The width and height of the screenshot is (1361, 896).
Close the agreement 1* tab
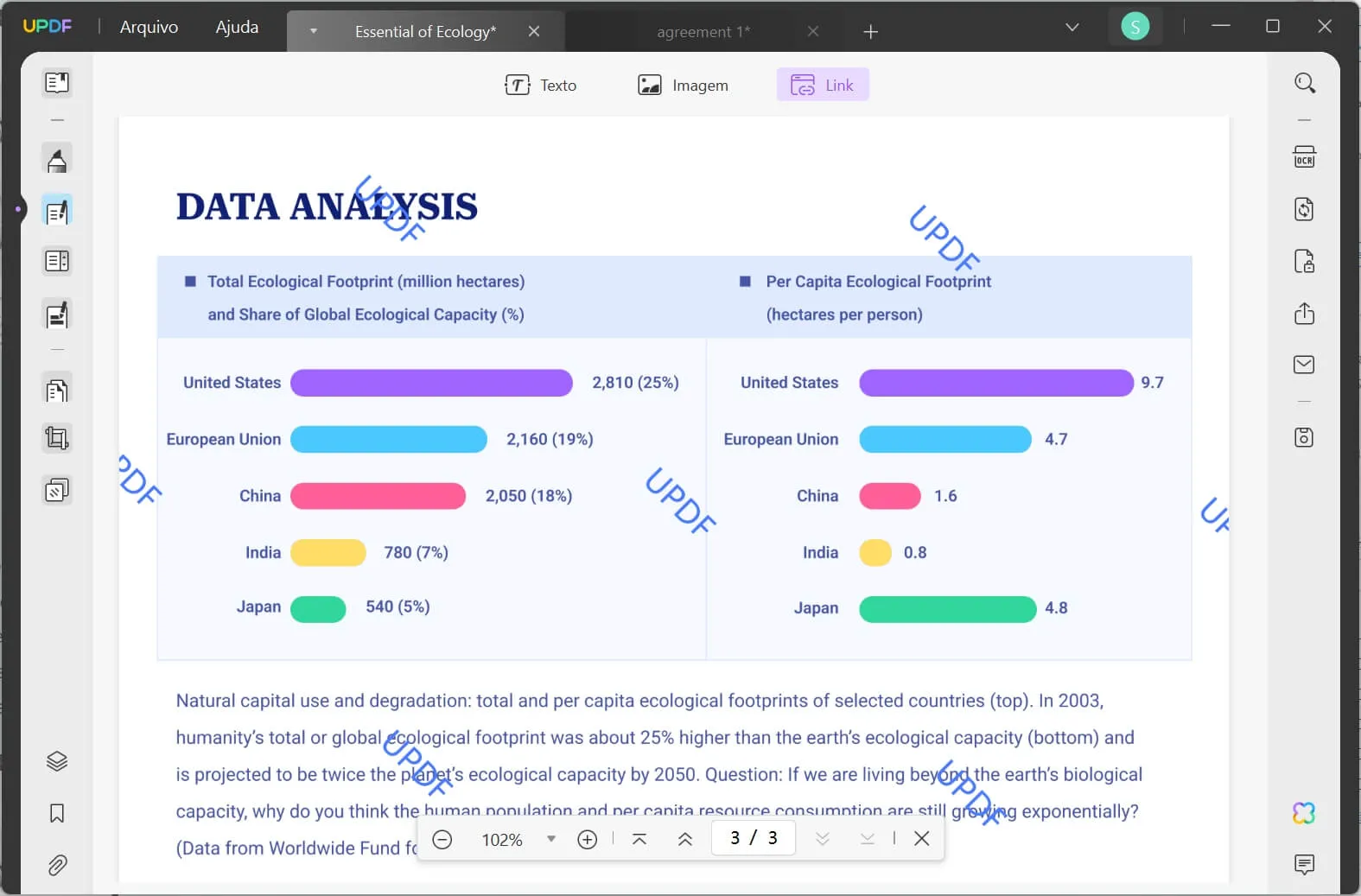[813, 31]
